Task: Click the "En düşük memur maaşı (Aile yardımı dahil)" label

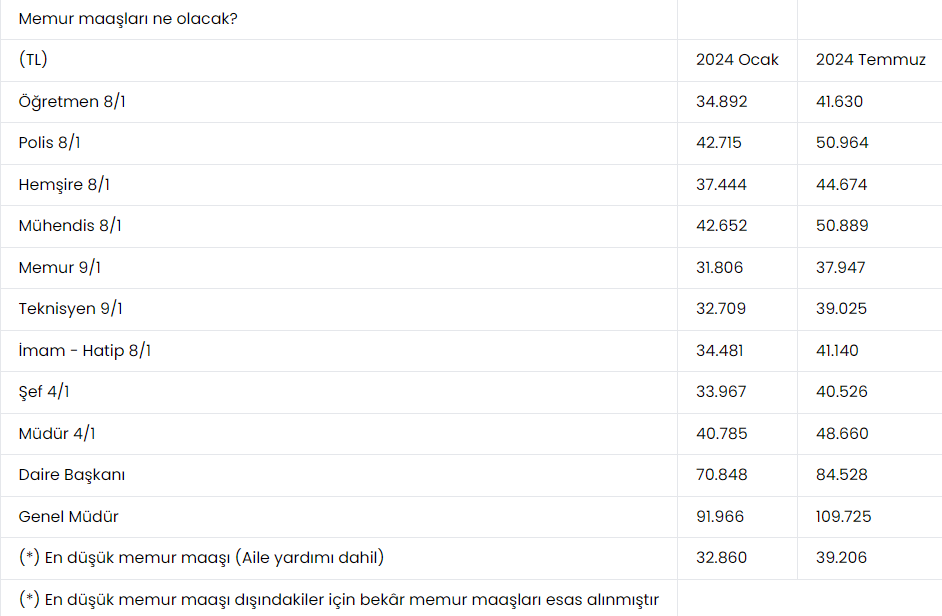Action: (x=201, y=558)
